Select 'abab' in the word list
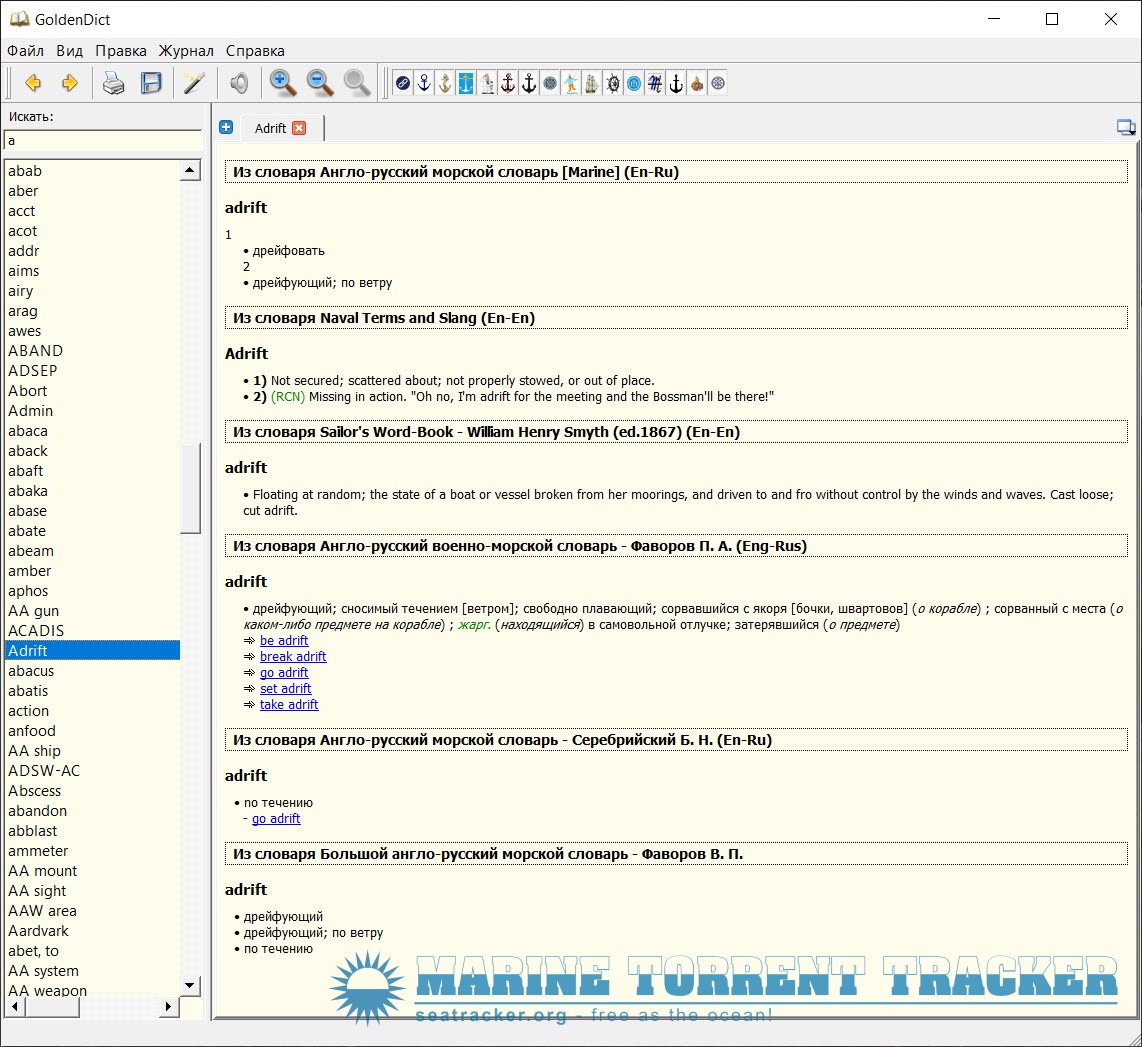Screen dimensions: 1142x1047 click(92, 170)
